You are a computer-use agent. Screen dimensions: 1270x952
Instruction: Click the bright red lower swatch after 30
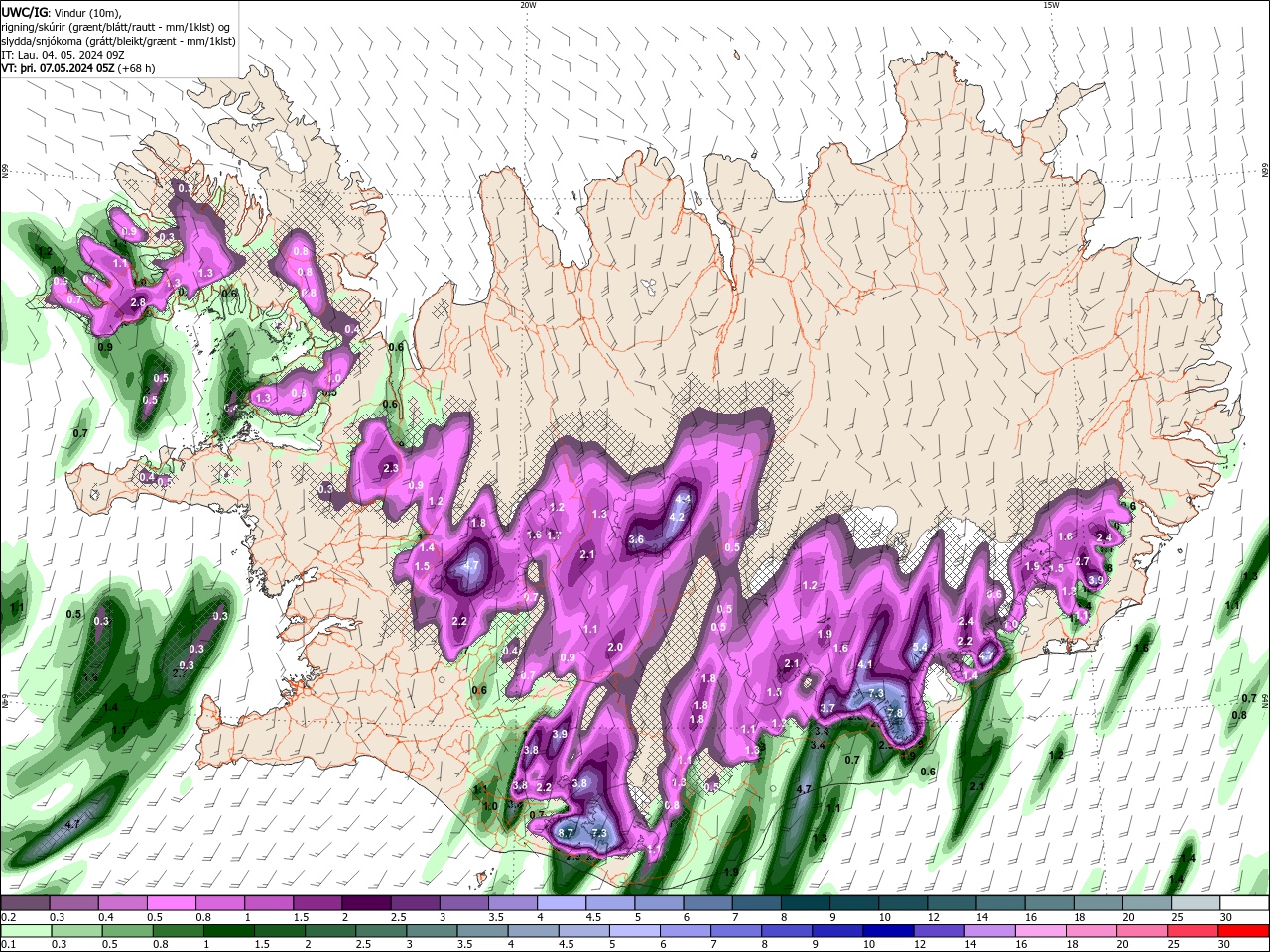click(x=1243, y=931)
